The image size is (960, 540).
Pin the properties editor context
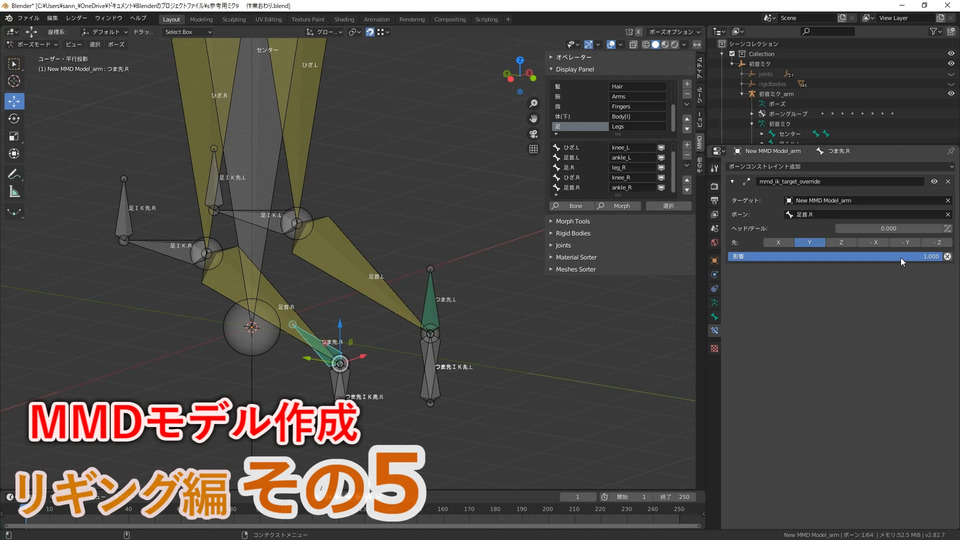tap(950, 151)
